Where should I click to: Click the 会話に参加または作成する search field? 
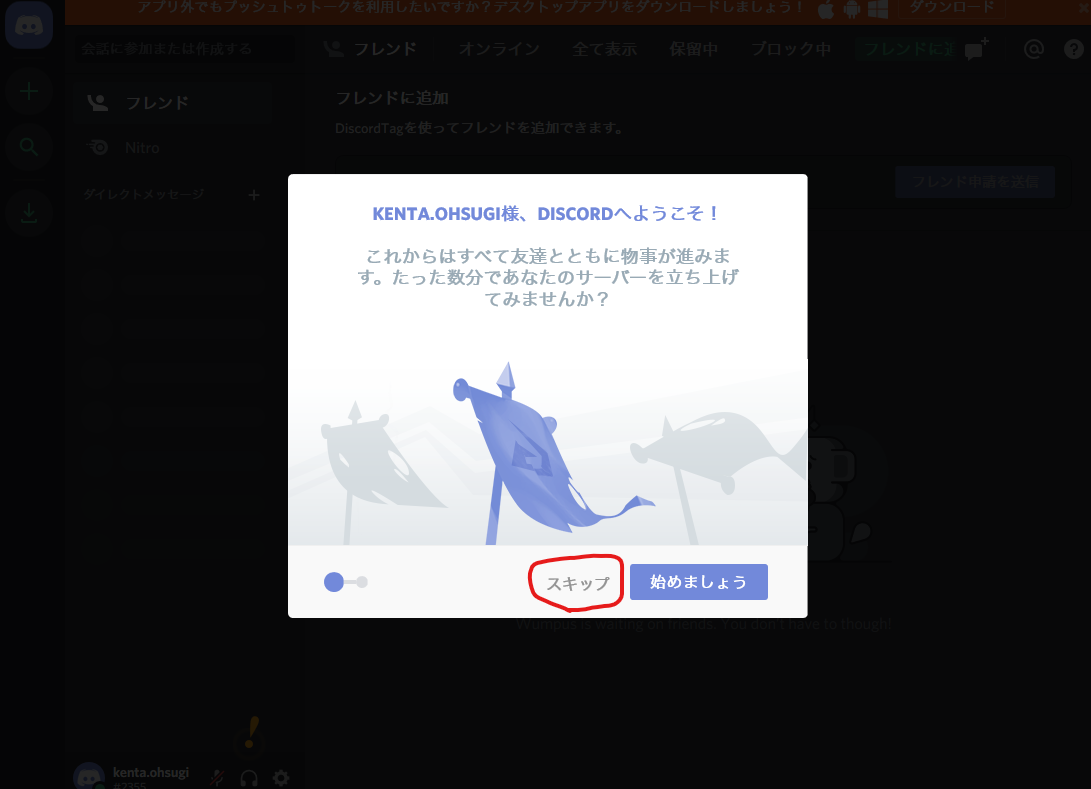tap(184, 49)
